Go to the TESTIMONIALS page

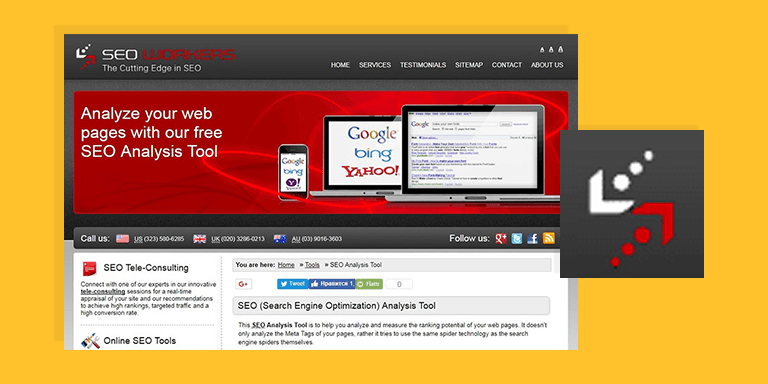pos(423,65)
